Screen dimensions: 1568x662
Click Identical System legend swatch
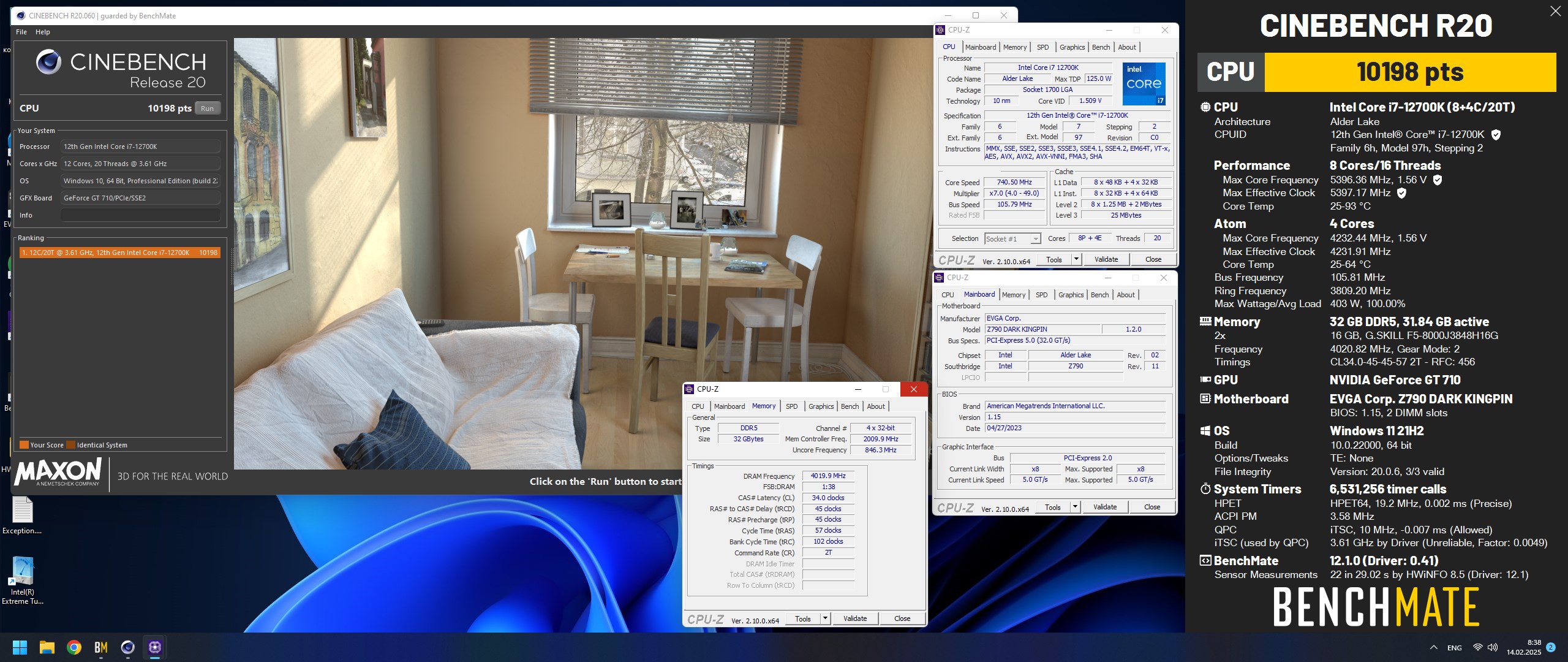[x=70, y=445]
